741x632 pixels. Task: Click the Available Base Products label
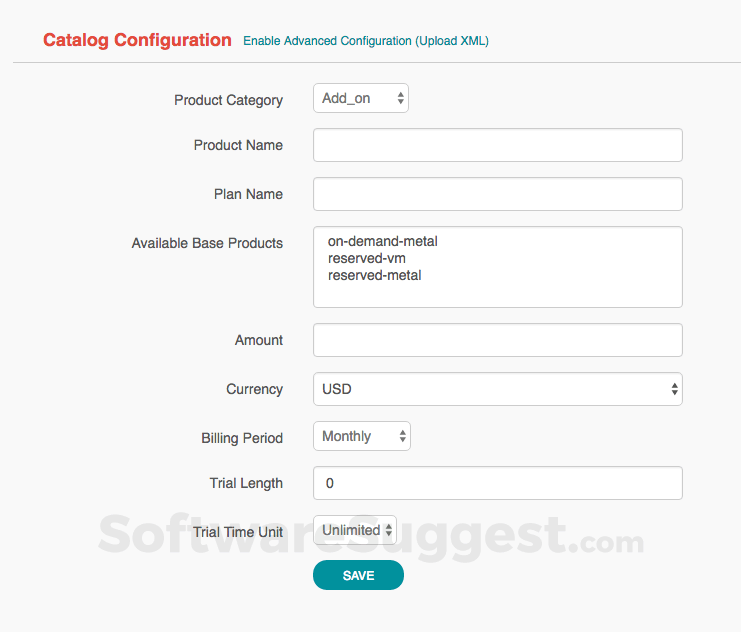point(207,243)
